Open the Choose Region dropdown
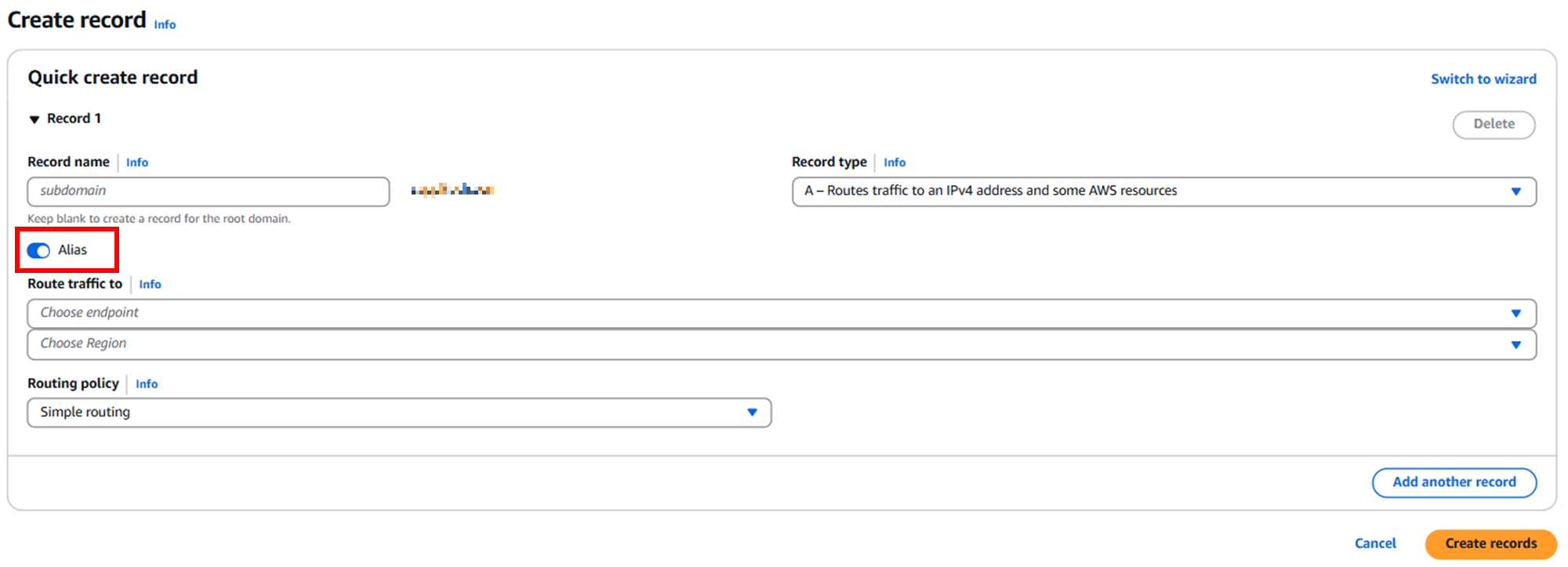1568x567 pixels. coord(782,344)
